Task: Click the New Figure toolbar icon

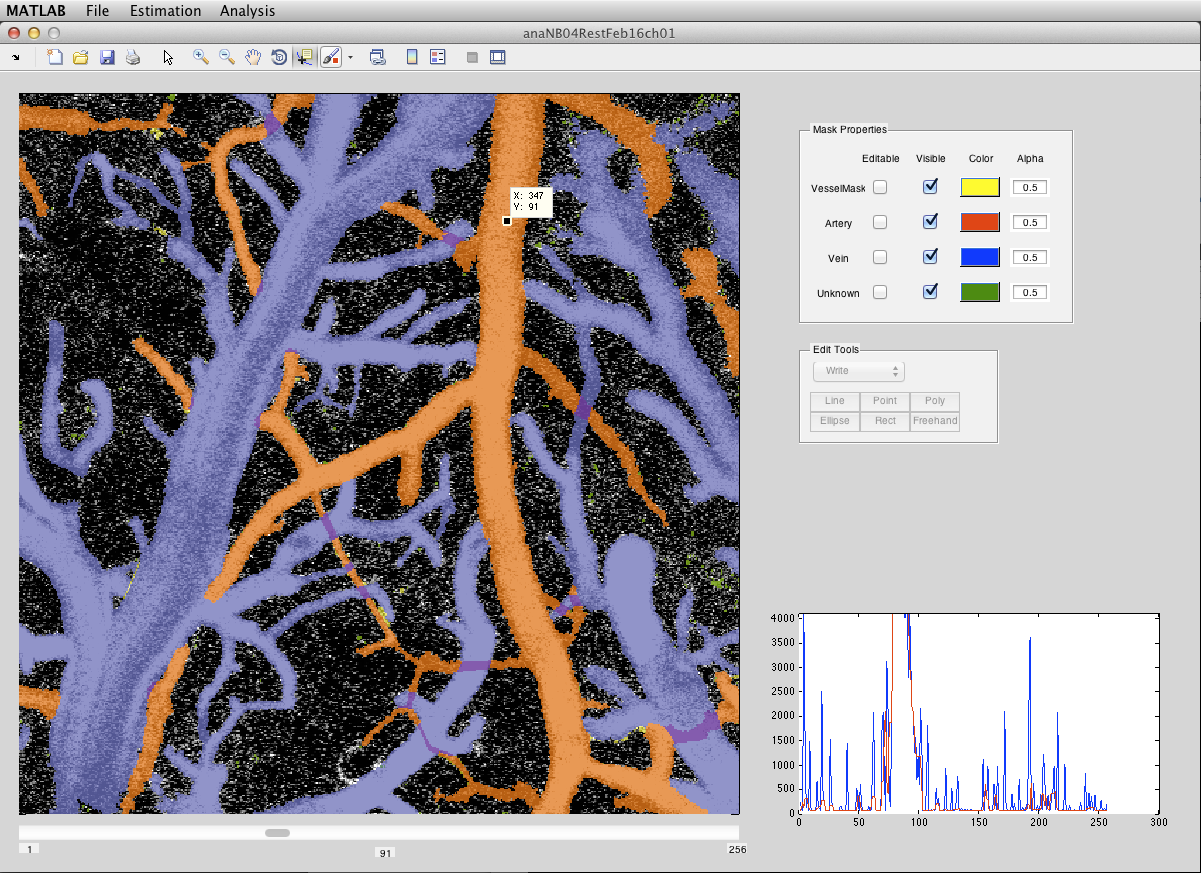Action: click(x=55, y=57)
